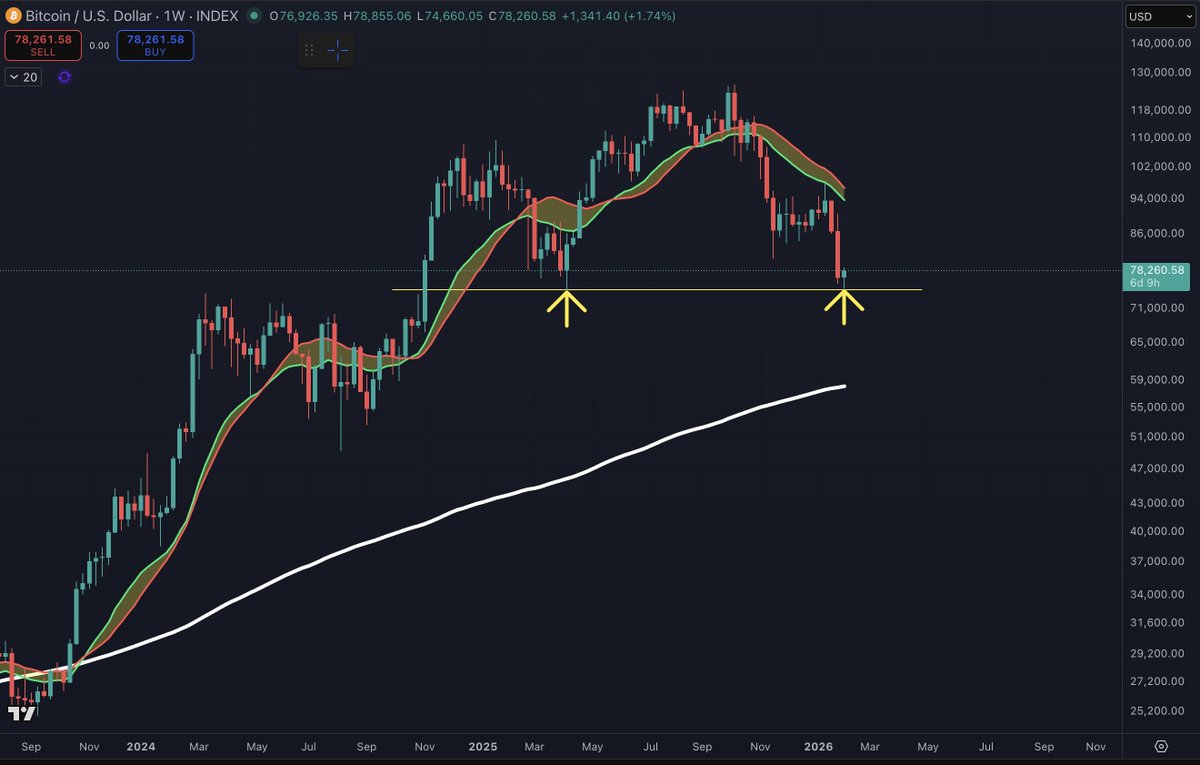Click the 0.00 spread value
Viewport: 1200px width, 765px height.
(x=99, y=45)
